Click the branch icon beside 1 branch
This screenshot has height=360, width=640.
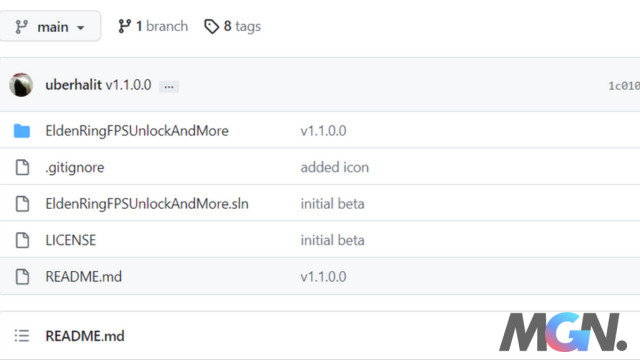click(x=124, y=27)
